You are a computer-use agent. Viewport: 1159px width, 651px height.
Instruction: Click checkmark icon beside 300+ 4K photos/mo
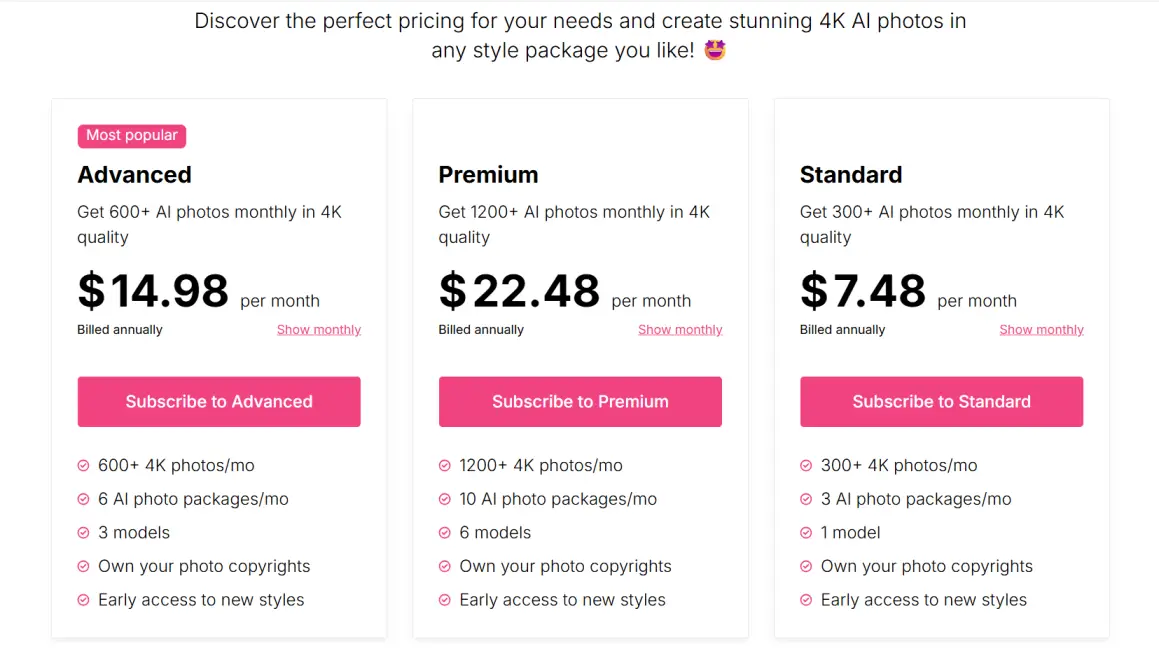pos(806,466)
